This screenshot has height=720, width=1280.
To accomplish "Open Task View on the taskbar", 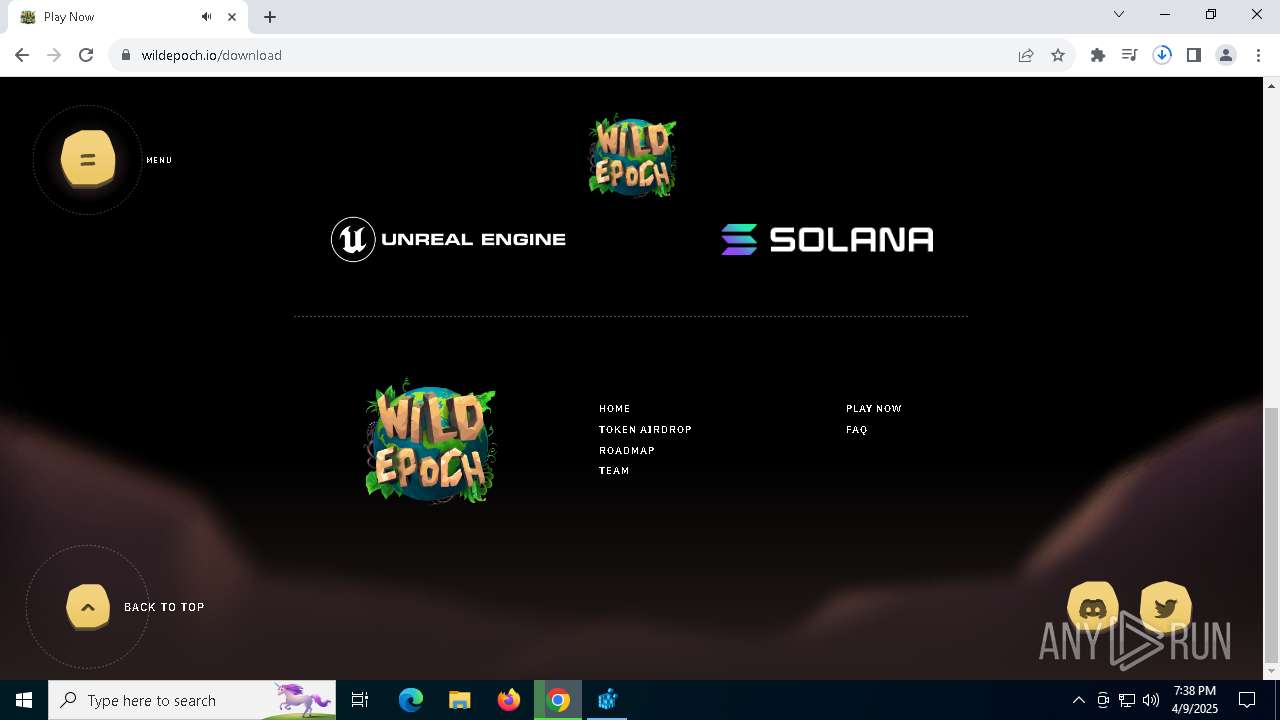I will [360, 700].
